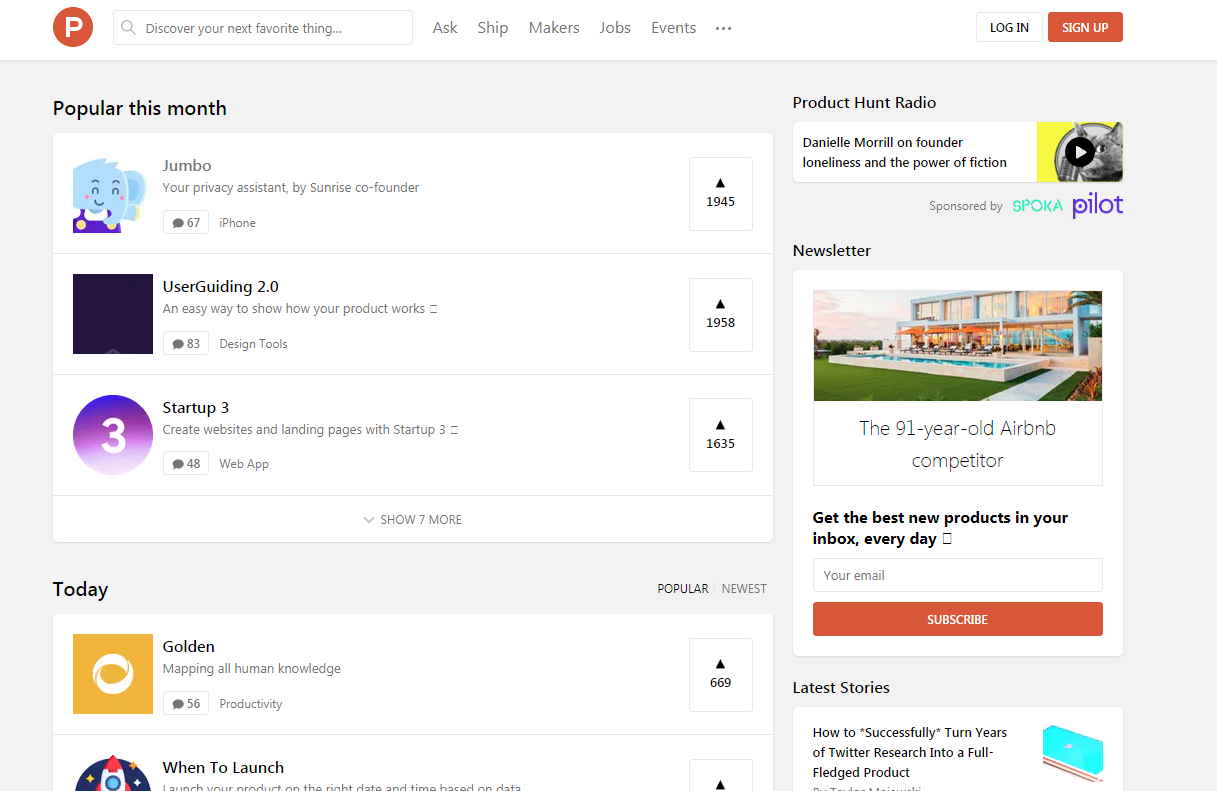Open the Ship menu item
This screenshot has height=791, width=1217.
(x=493, y=28)
